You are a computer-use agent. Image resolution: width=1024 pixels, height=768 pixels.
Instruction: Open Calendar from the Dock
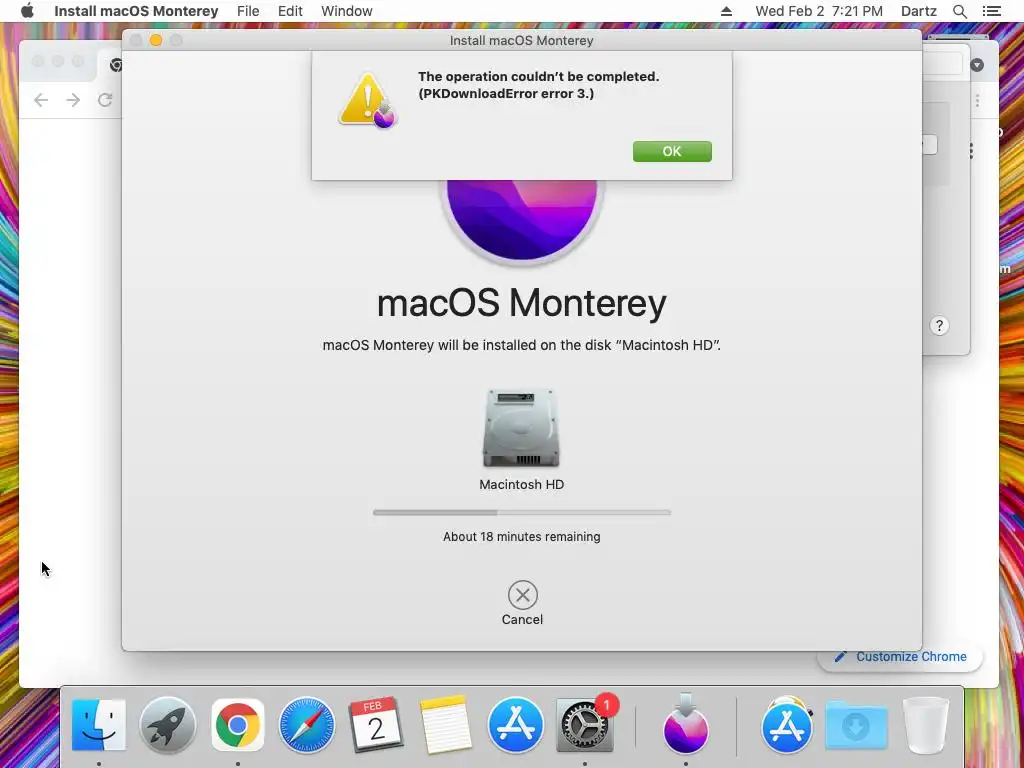tap(376, 725)
